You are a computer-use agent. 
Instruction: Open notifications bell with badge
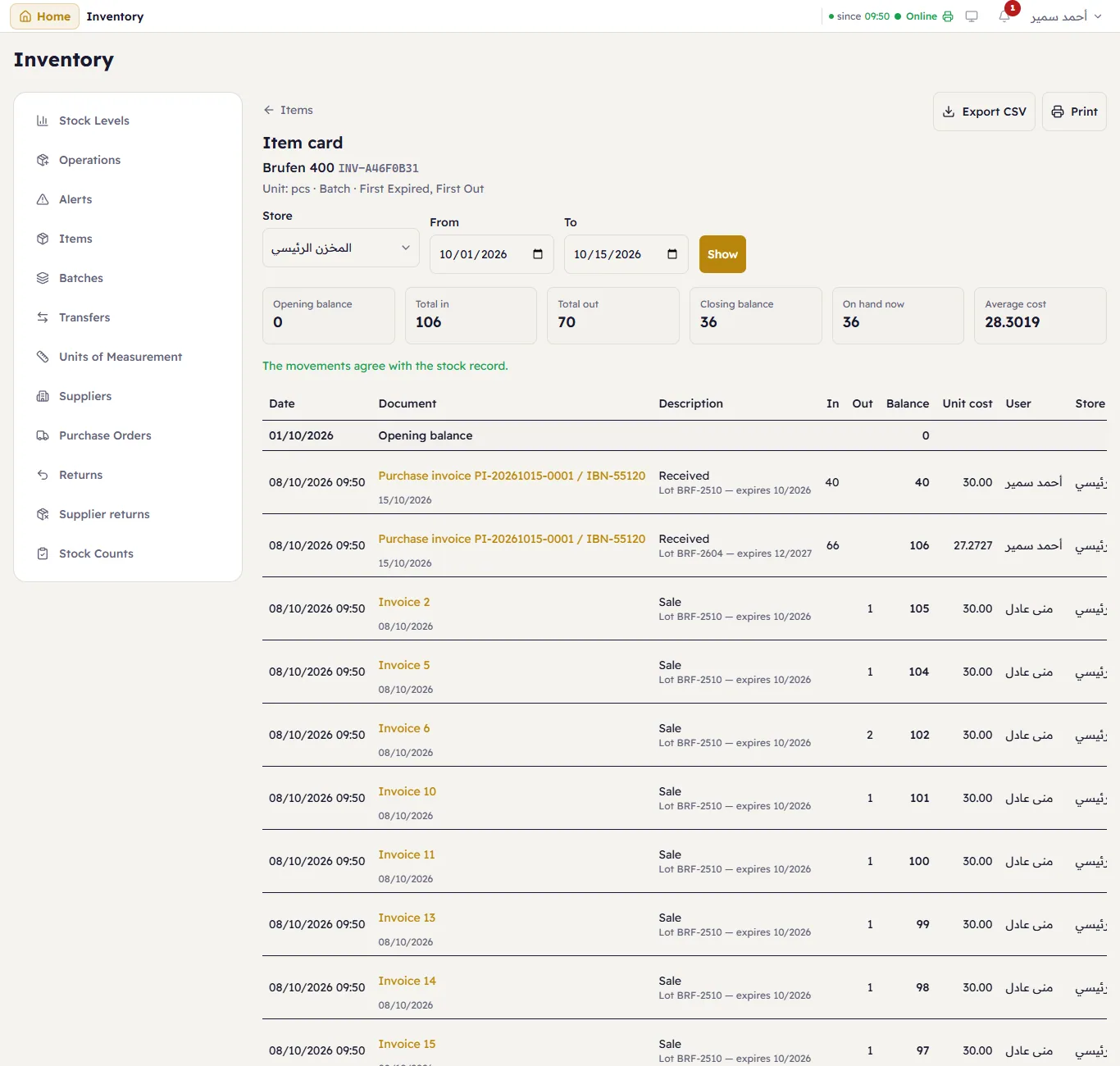coord(1004,16)
